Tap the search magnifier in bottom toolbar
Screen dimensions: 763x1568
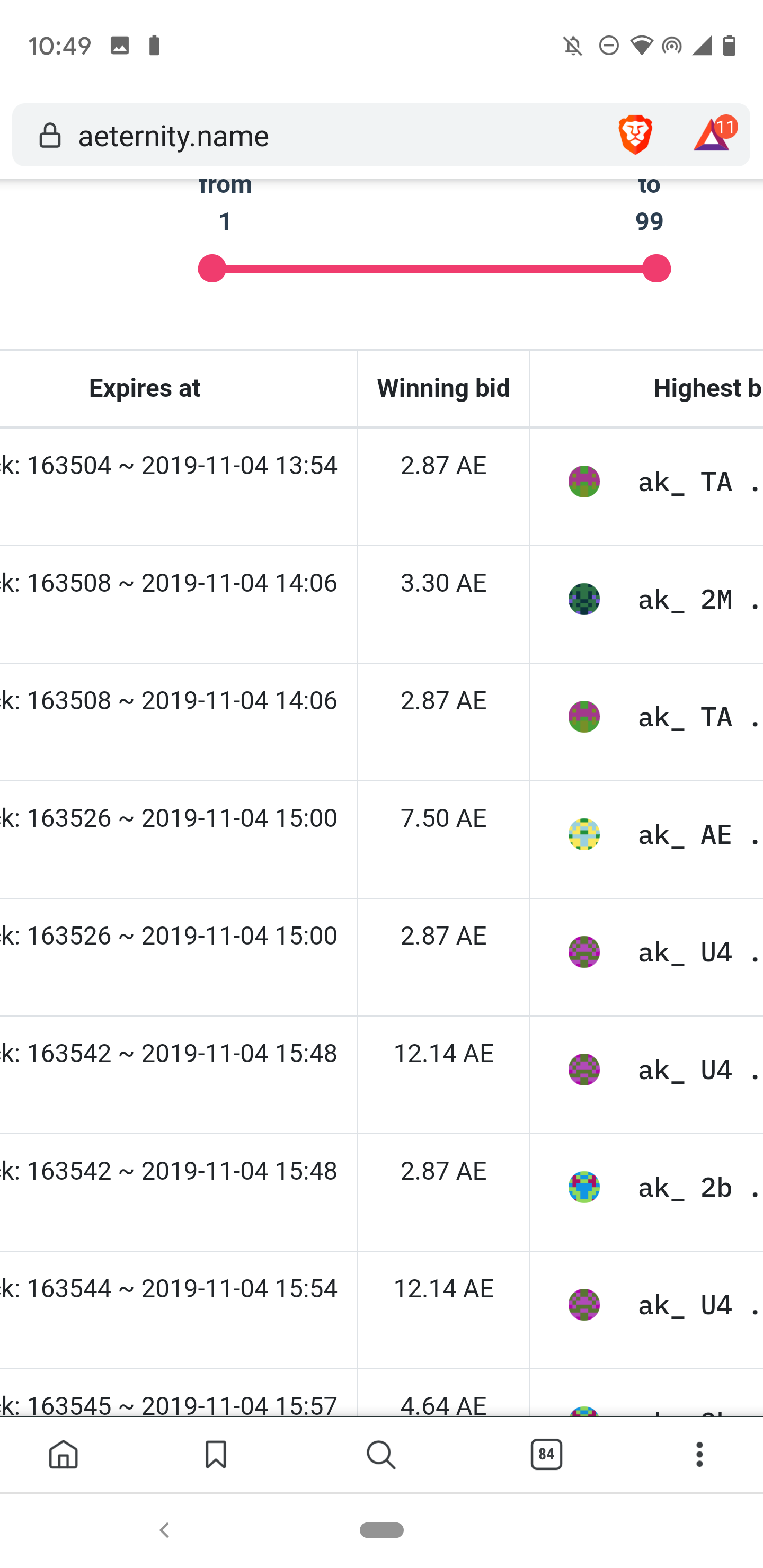click(x=381, y=1455)
